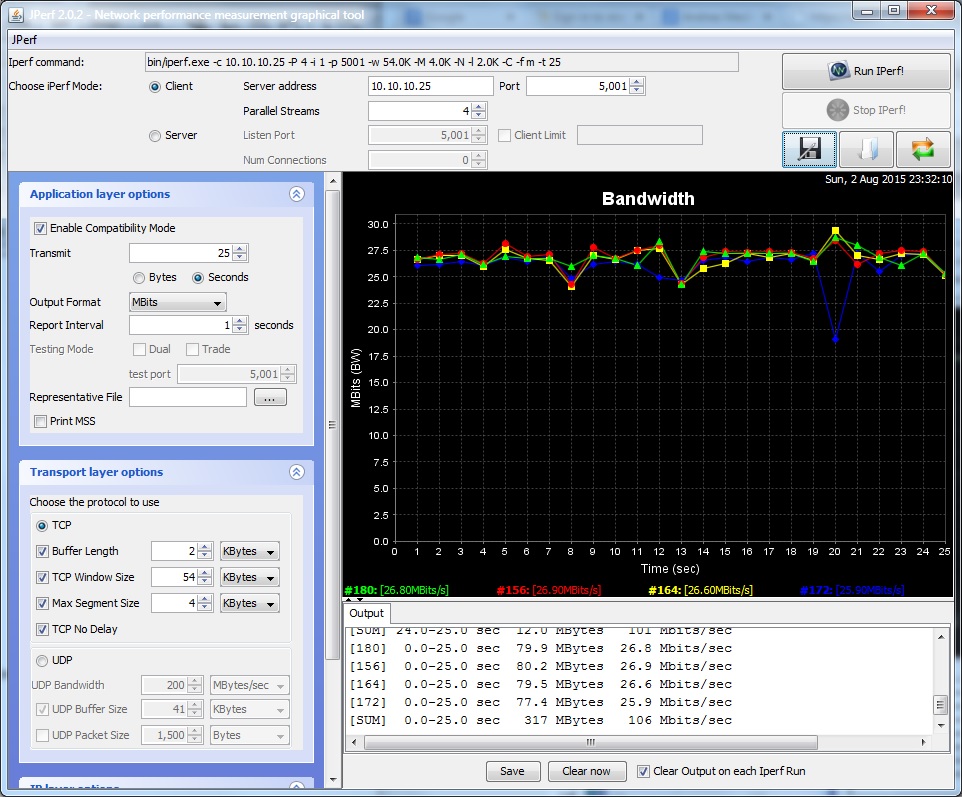This screenshot has height=797, width=962.
Task: Maximize the JPerf window
Action: tap(894, 10)
